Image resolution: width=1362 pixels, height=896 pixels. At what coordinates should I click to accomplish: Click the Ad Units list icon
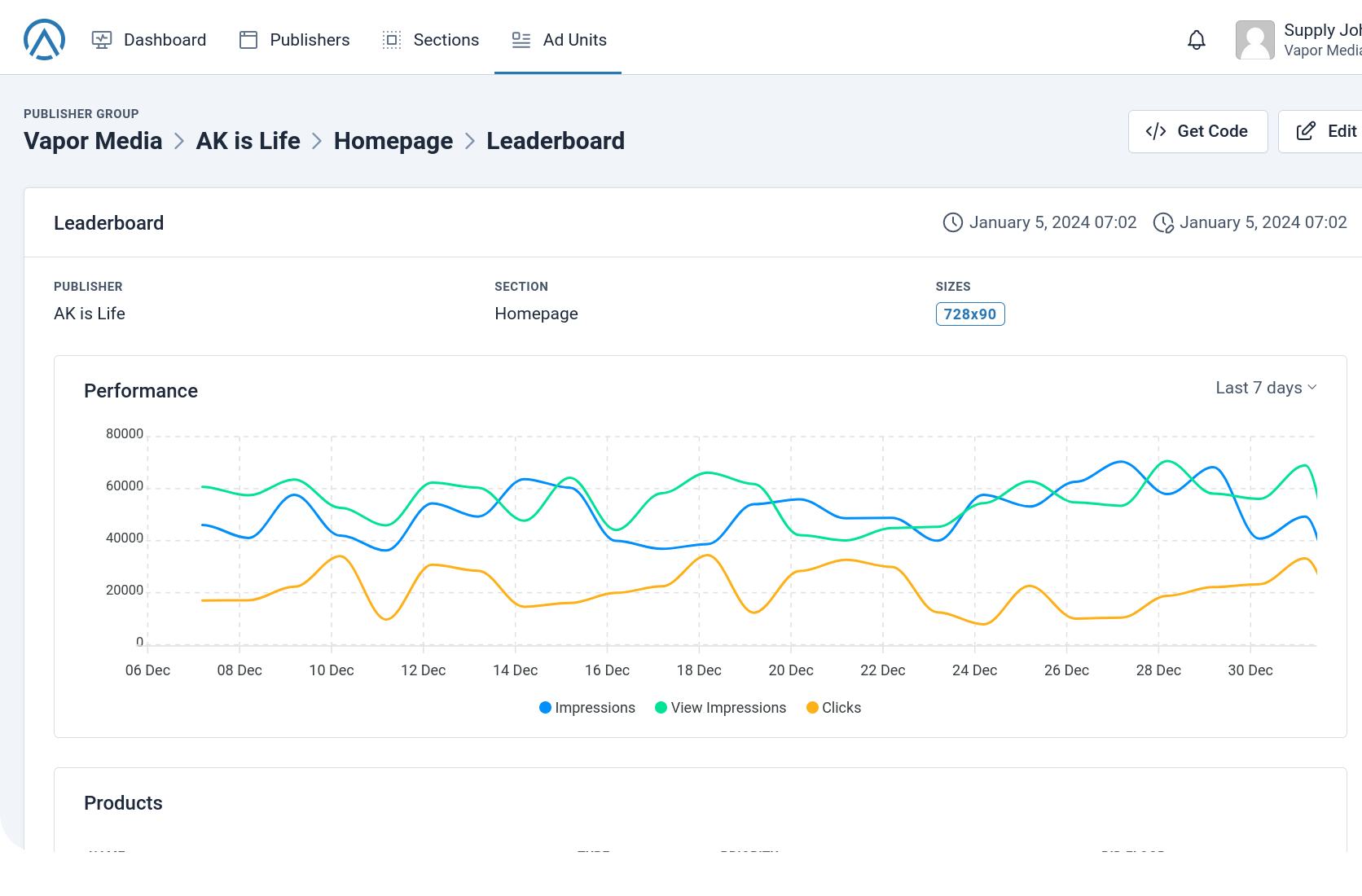[521, 40]
